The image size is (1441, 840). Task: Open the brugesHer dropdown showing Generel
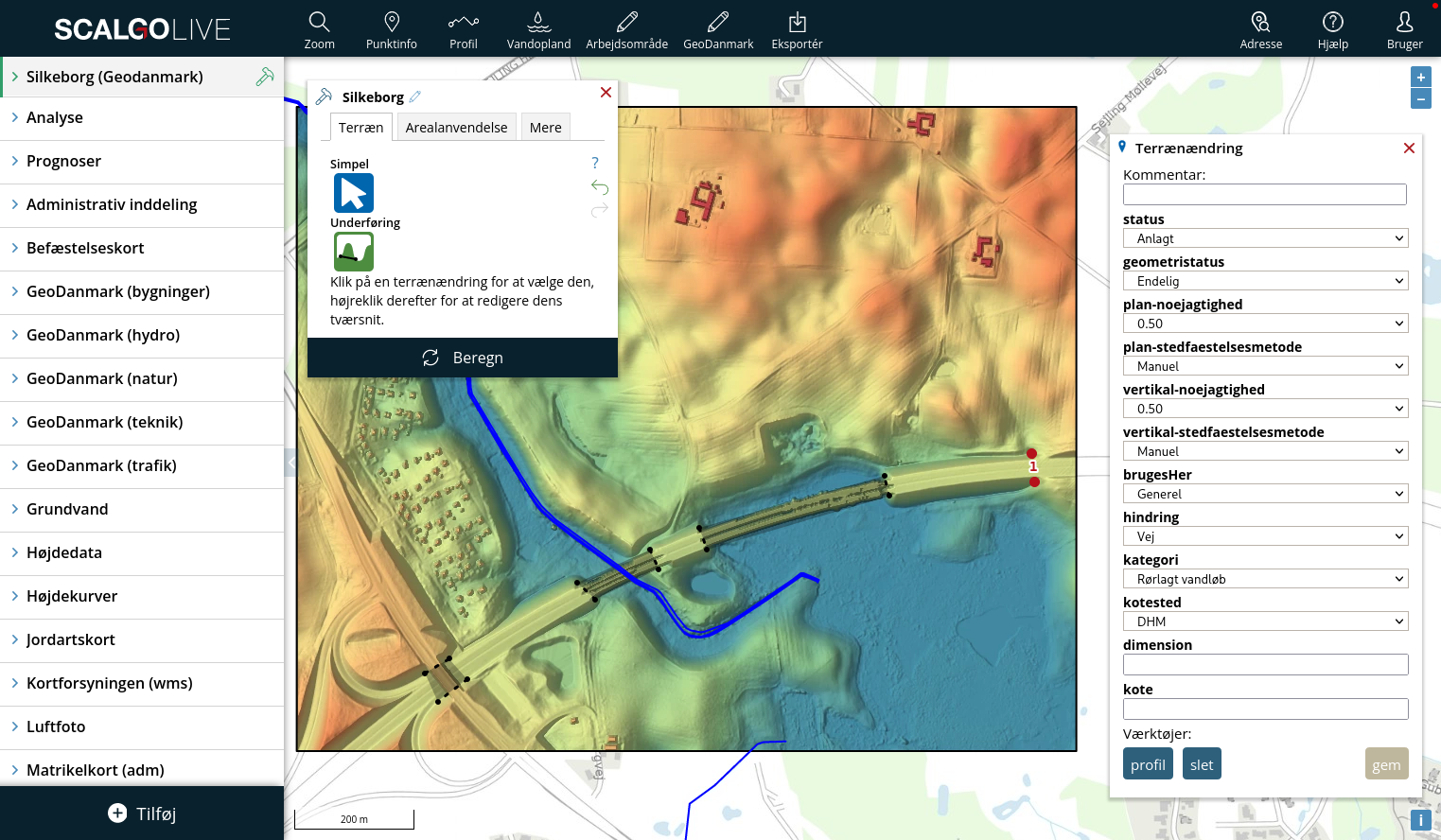[x=1265, y=494]
